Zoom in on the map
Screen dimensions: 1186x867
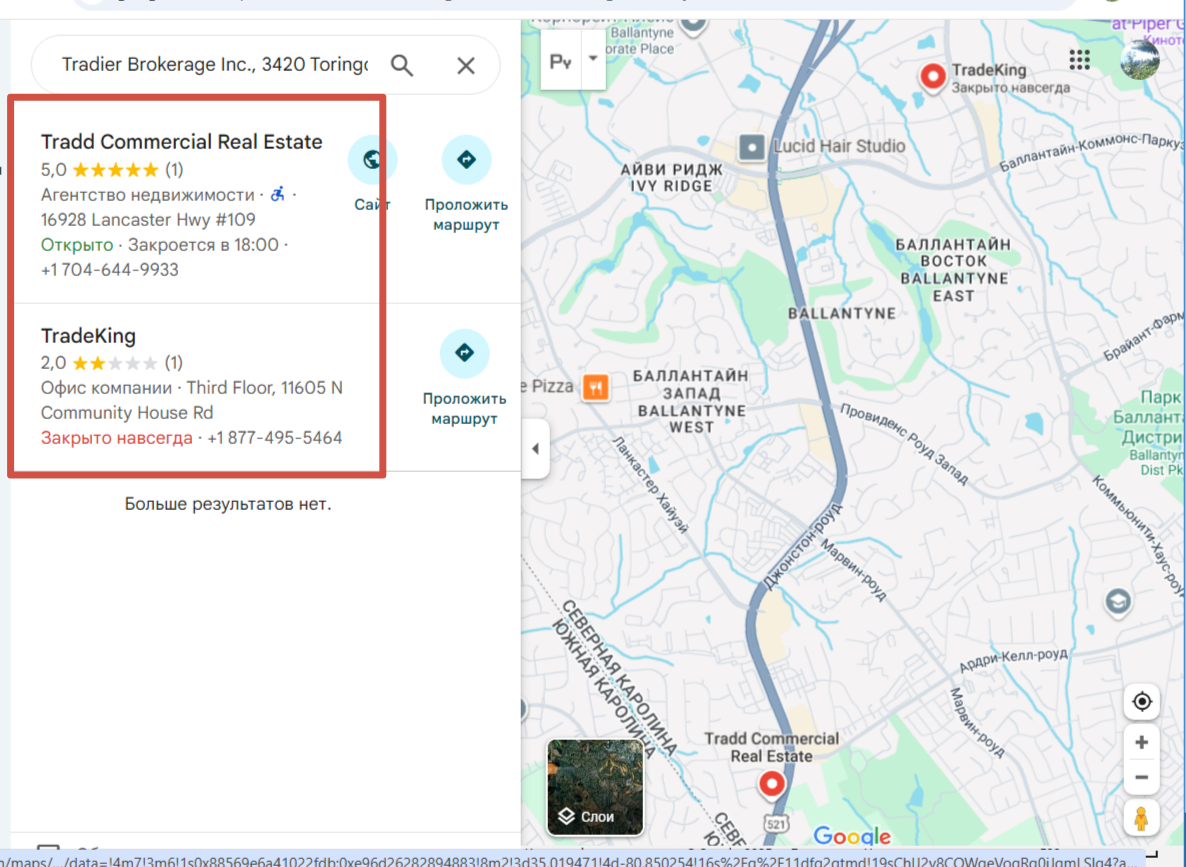(1141, 742)
